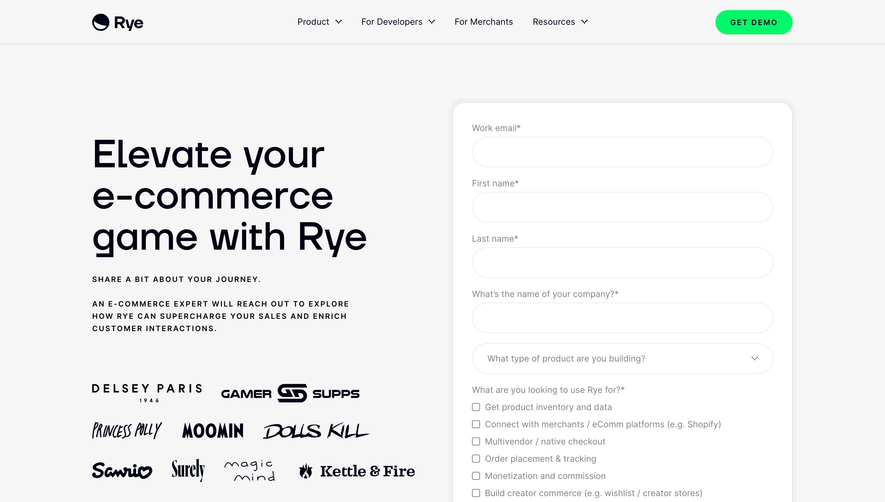Click the product type dropdown chevron
Image resolution: width=885 pixels, height=502 pixels.
(755, 359)
